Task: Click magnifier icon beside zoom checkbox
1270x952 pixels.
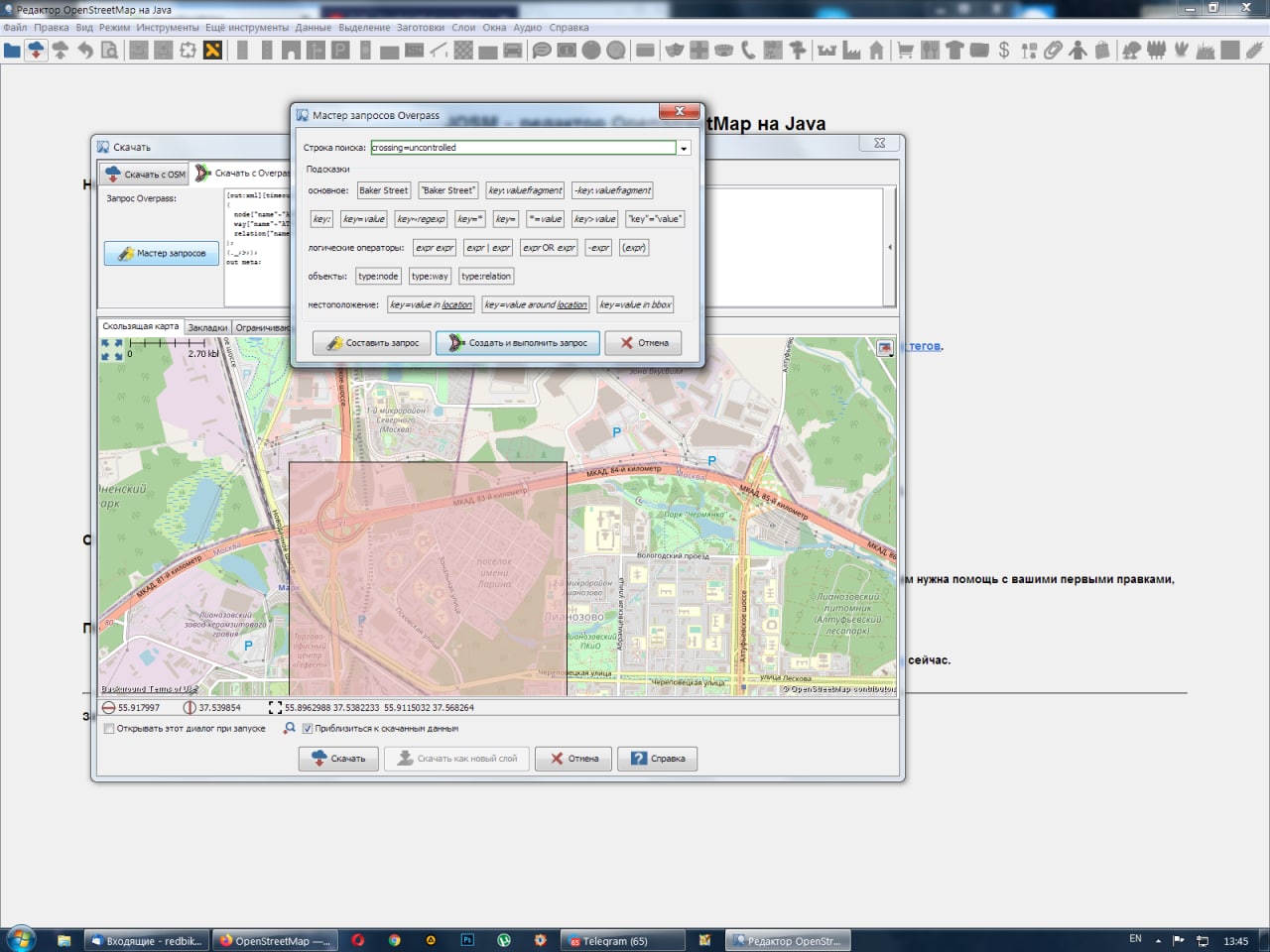Action: click(290, 728)
